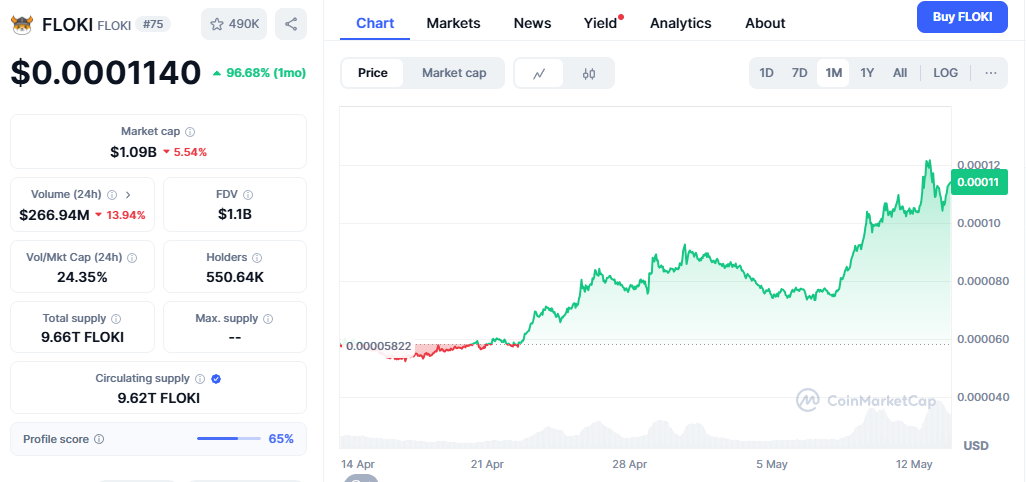Click the Volume (24h) info icon
Viewport: 1026px width, 482px height.
(112, 194)
